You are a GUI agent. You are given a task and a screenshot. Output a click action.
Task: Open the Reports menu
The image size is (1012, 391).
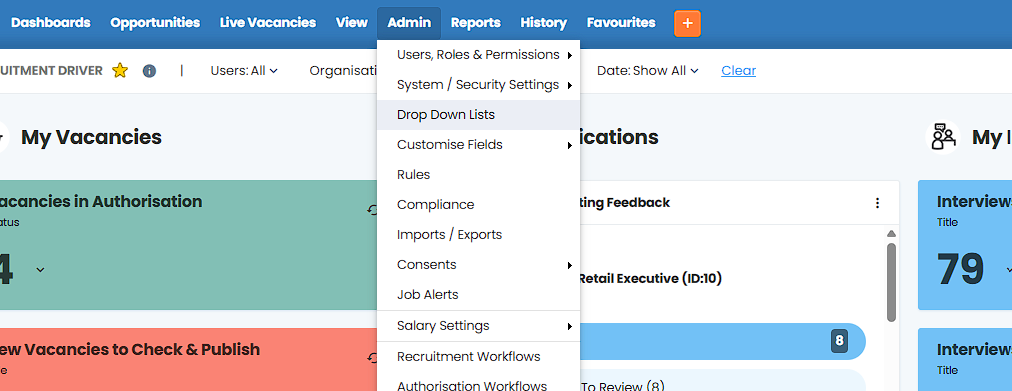point(476,23)
